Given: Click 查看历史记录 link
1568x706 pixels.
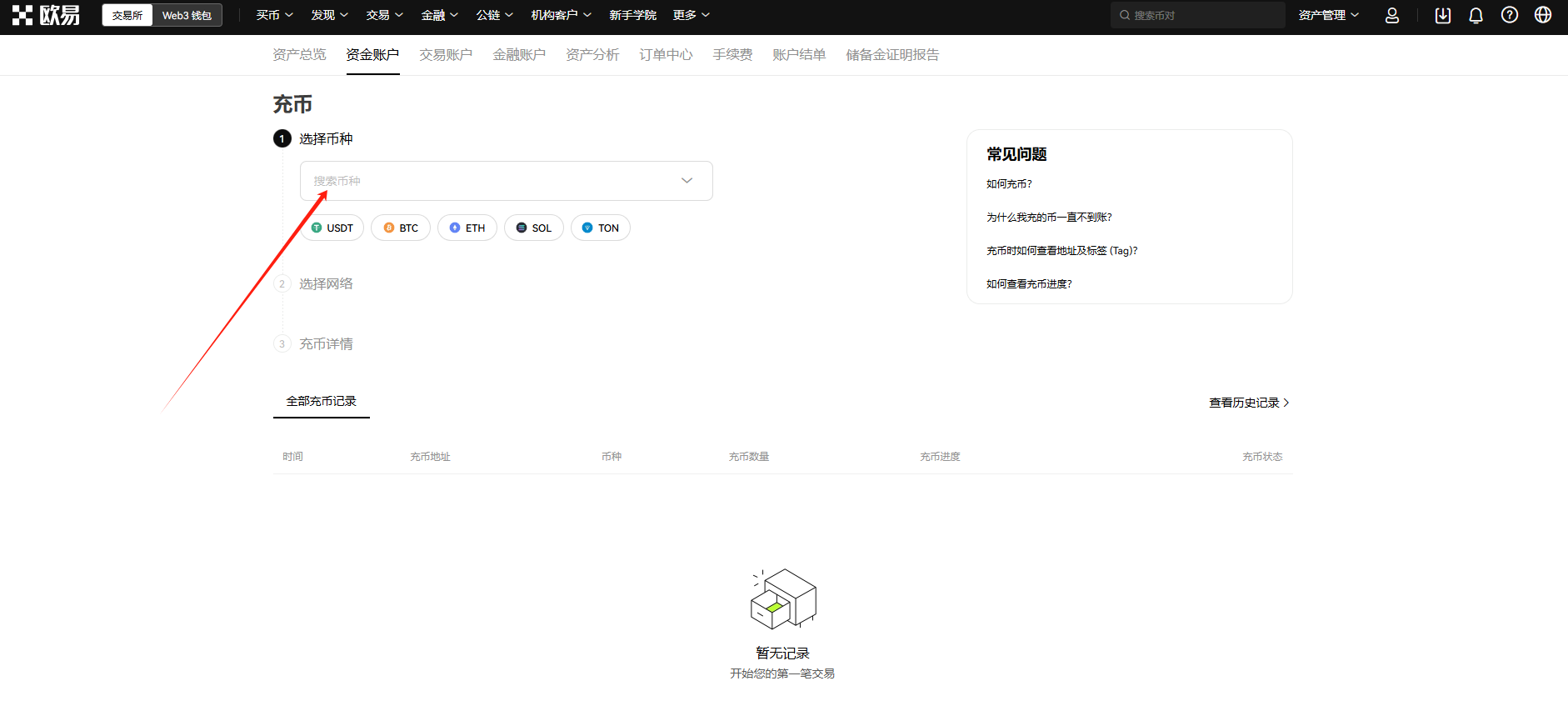Looking at the screenshot, I should coord(1248,403).
